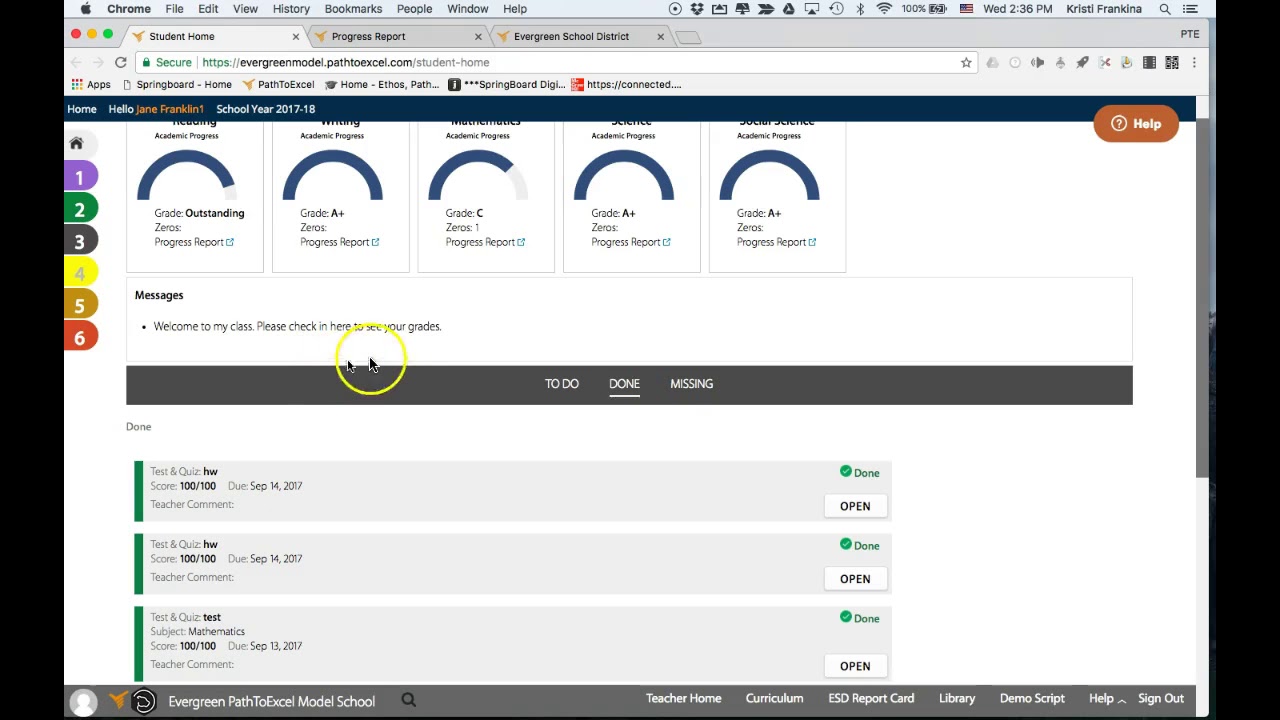Open the Bookmarks menu in menu bar
1280x720 pixels.
(x=353, y=9)
